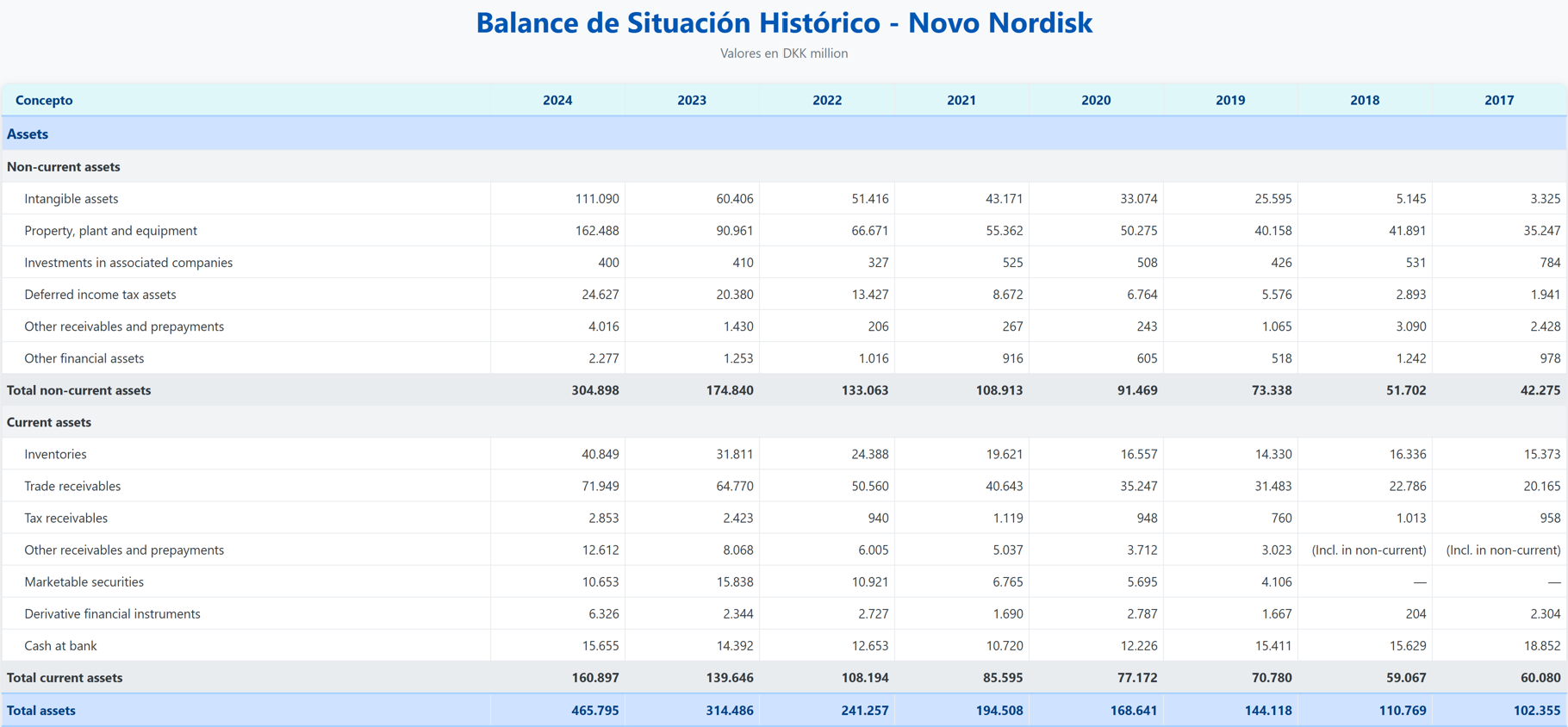The image size is (1568, 727).
Task: Click Investments in associated companies label
Action: point(128,262)
